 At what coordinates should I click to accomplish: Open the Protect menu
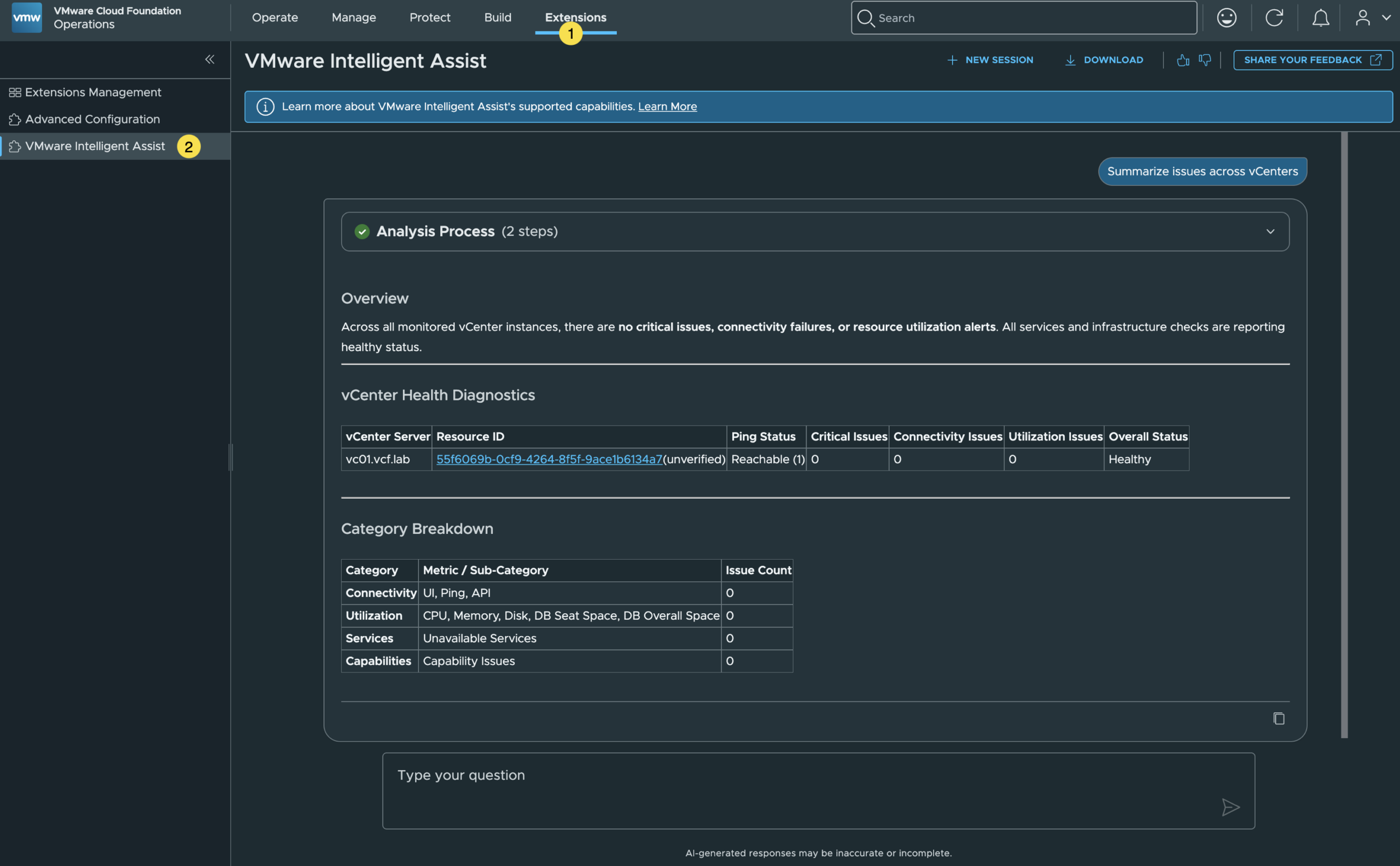click(430, 18)
